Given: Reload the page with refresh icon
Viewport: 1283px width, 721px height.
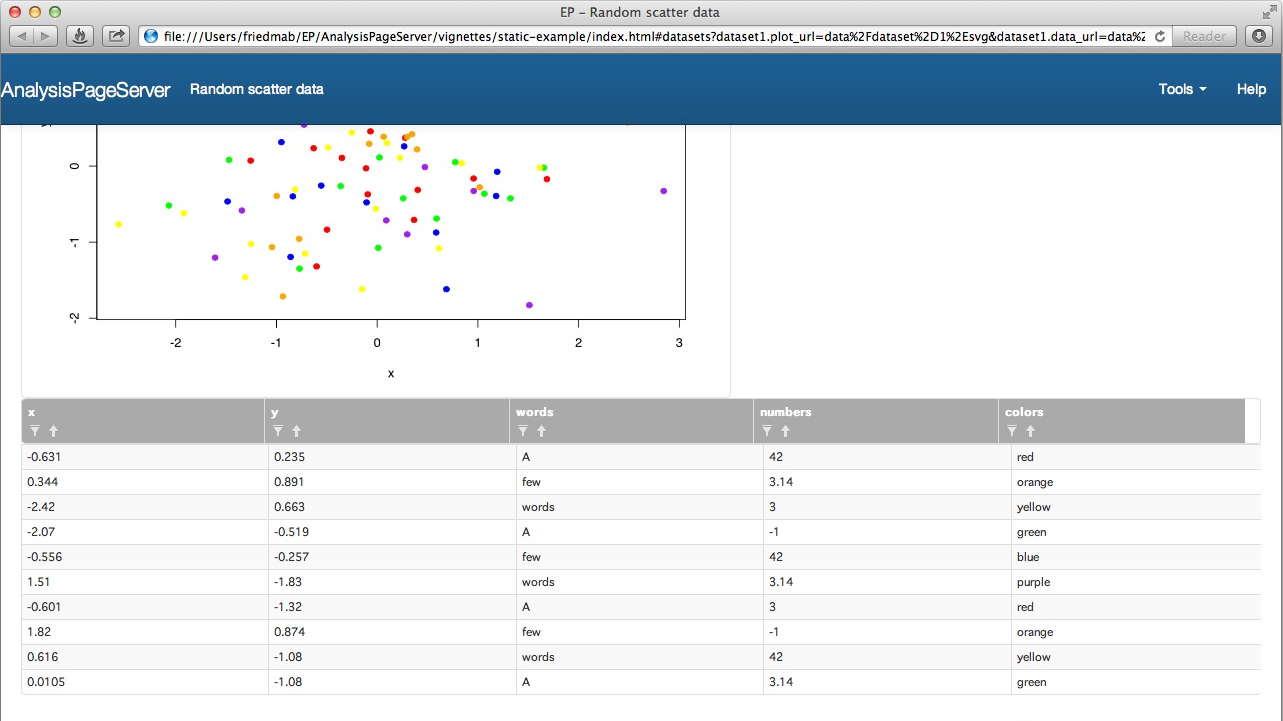Looking at the screenshot, I should coord(1160,36).
